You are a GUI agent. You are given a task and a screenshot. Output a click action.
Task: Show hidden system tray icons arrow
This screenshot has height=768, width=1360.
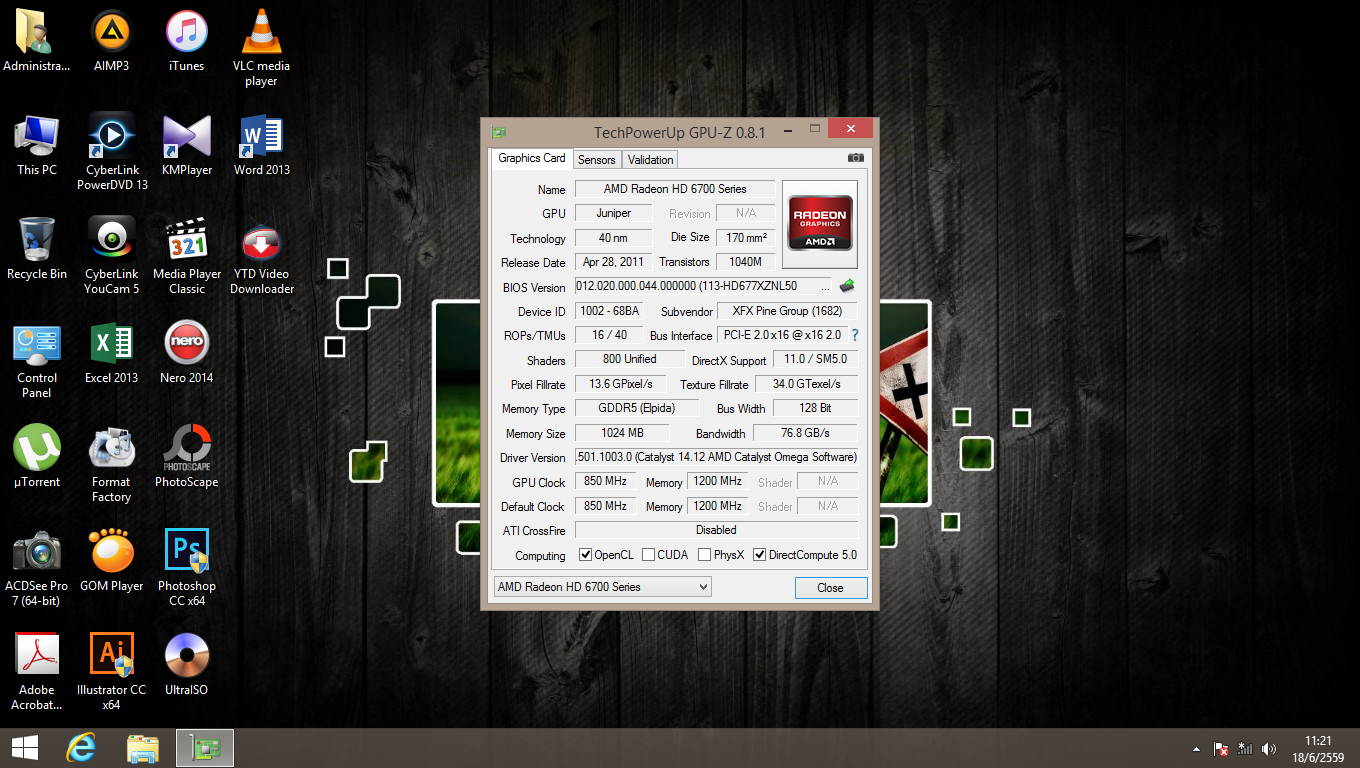pyautogui.click(x=1197, y=749)
